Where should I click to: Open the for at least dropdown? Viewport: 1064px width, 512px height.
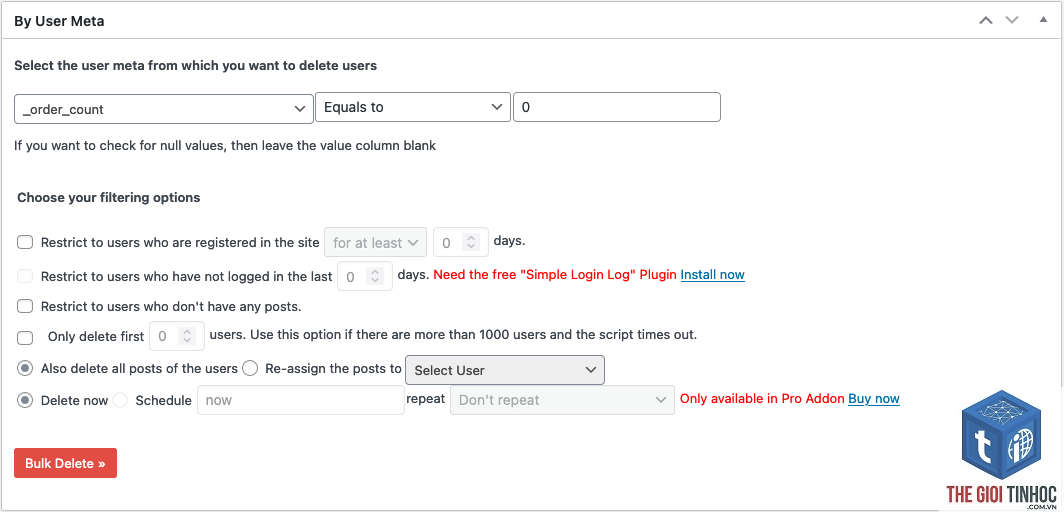[376, 242]
